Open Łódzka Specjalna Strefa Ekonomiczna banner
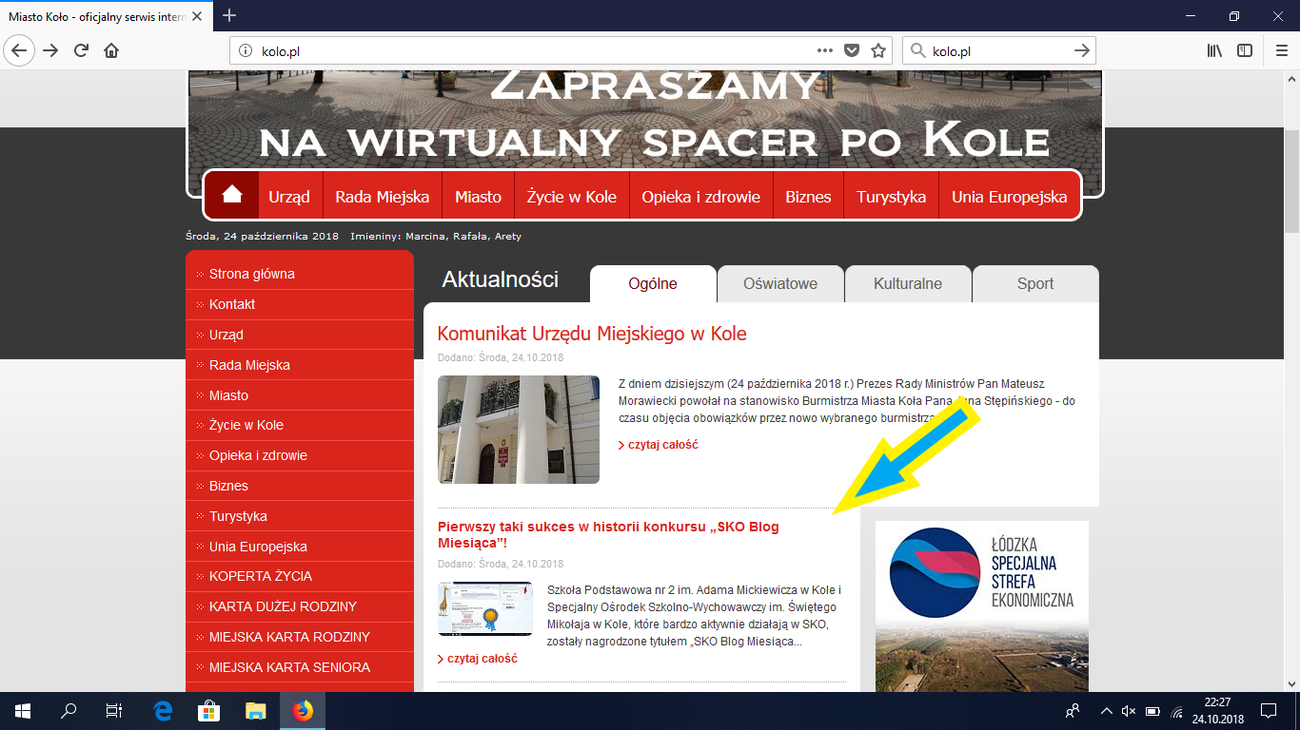This screenshot has width=1300, height=730. [982, 606]
